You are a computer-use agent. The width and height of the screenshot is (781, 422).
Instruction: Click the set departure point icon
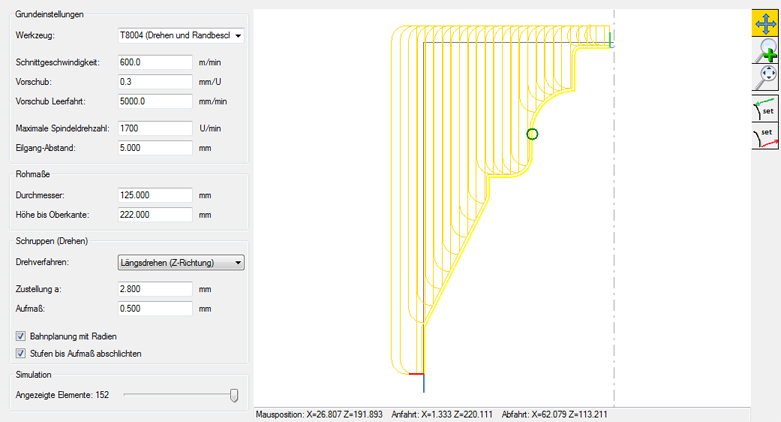[765, 135]
